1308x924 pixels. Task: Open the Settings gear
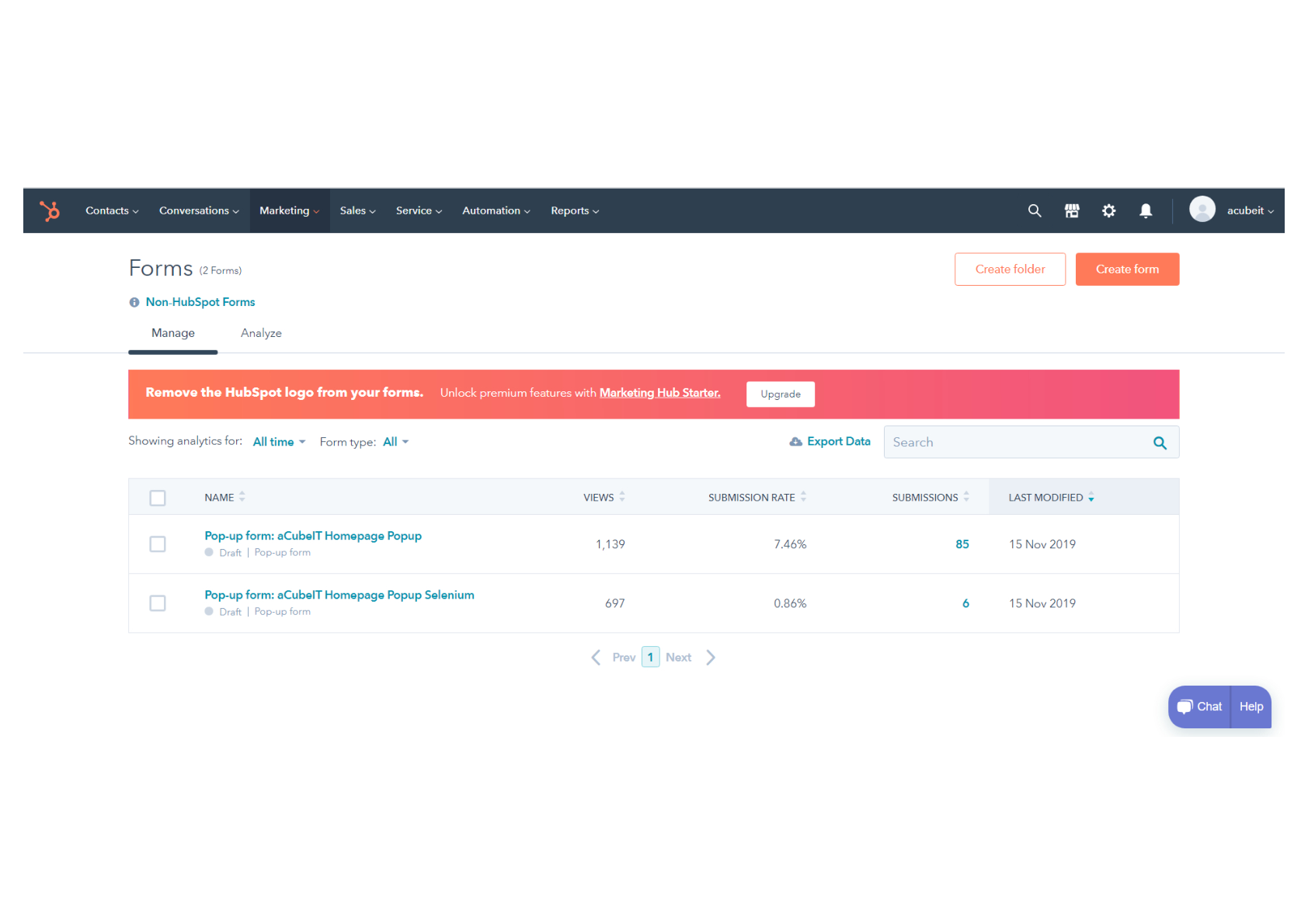pos(1108,210)
